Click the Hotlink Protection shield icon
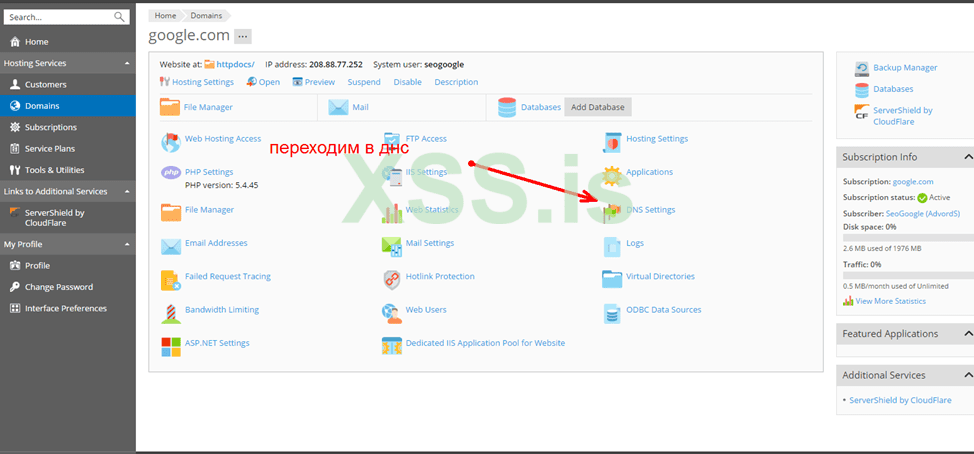 pyautogui.click(x=392, y=280)
